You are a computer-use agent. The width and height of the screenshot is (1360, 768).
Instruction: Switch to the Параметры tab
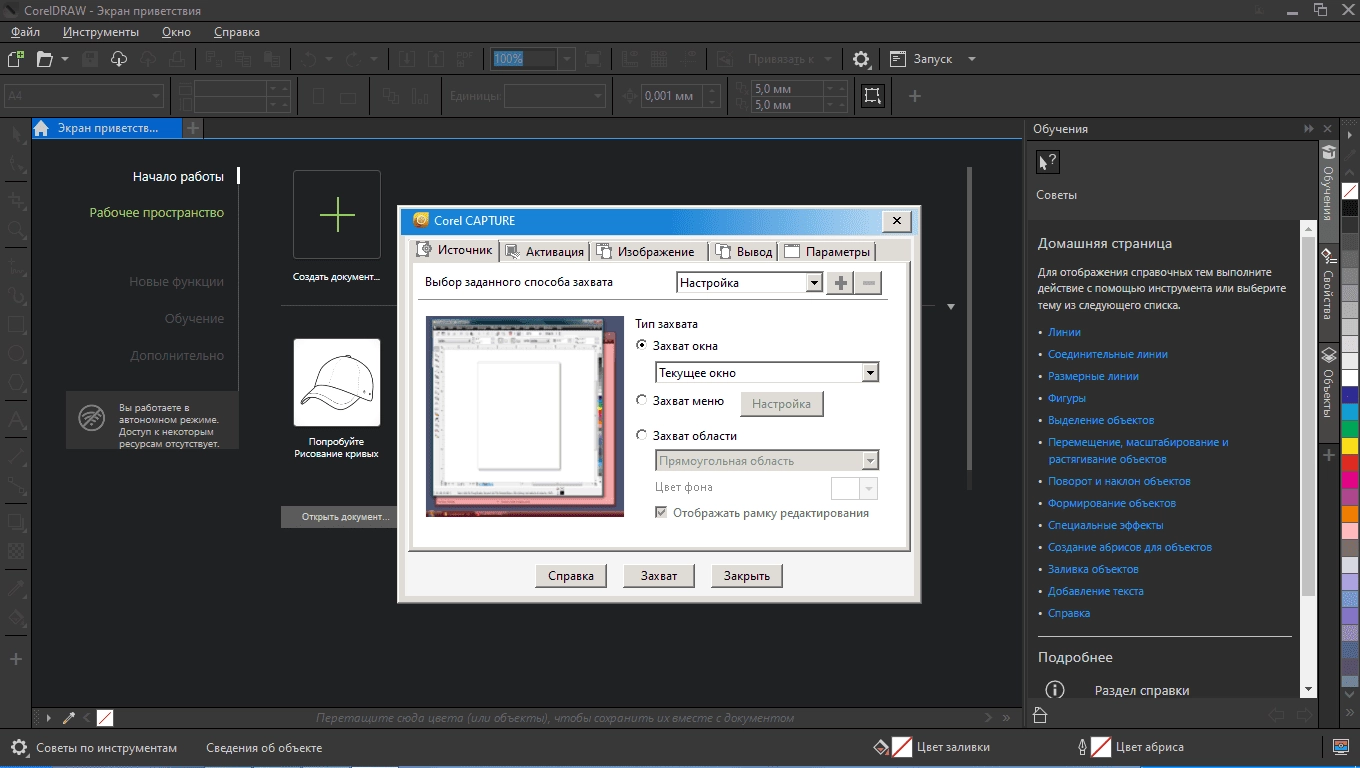click(x=828, y=251)
